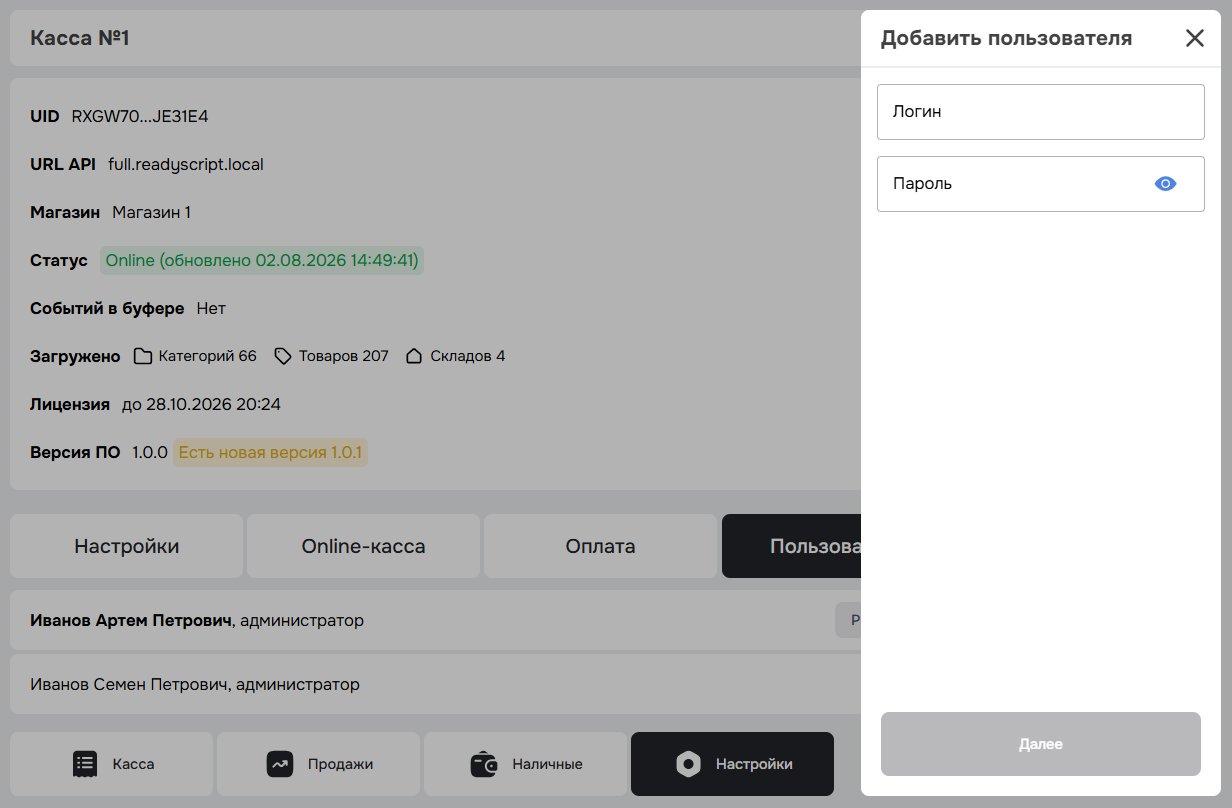Click the Добавить пользователя panel title

[1006, 39]
